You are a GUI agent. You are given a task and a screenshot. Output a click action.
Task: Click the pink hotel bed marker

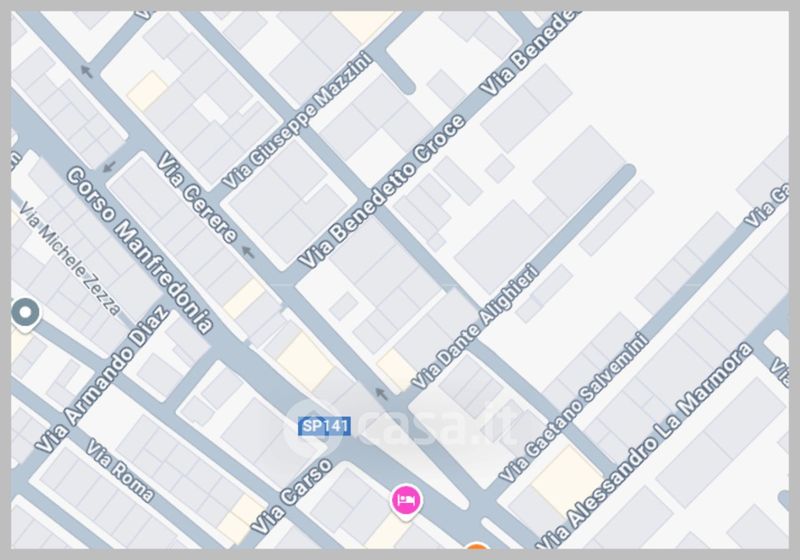click(406, 501)
